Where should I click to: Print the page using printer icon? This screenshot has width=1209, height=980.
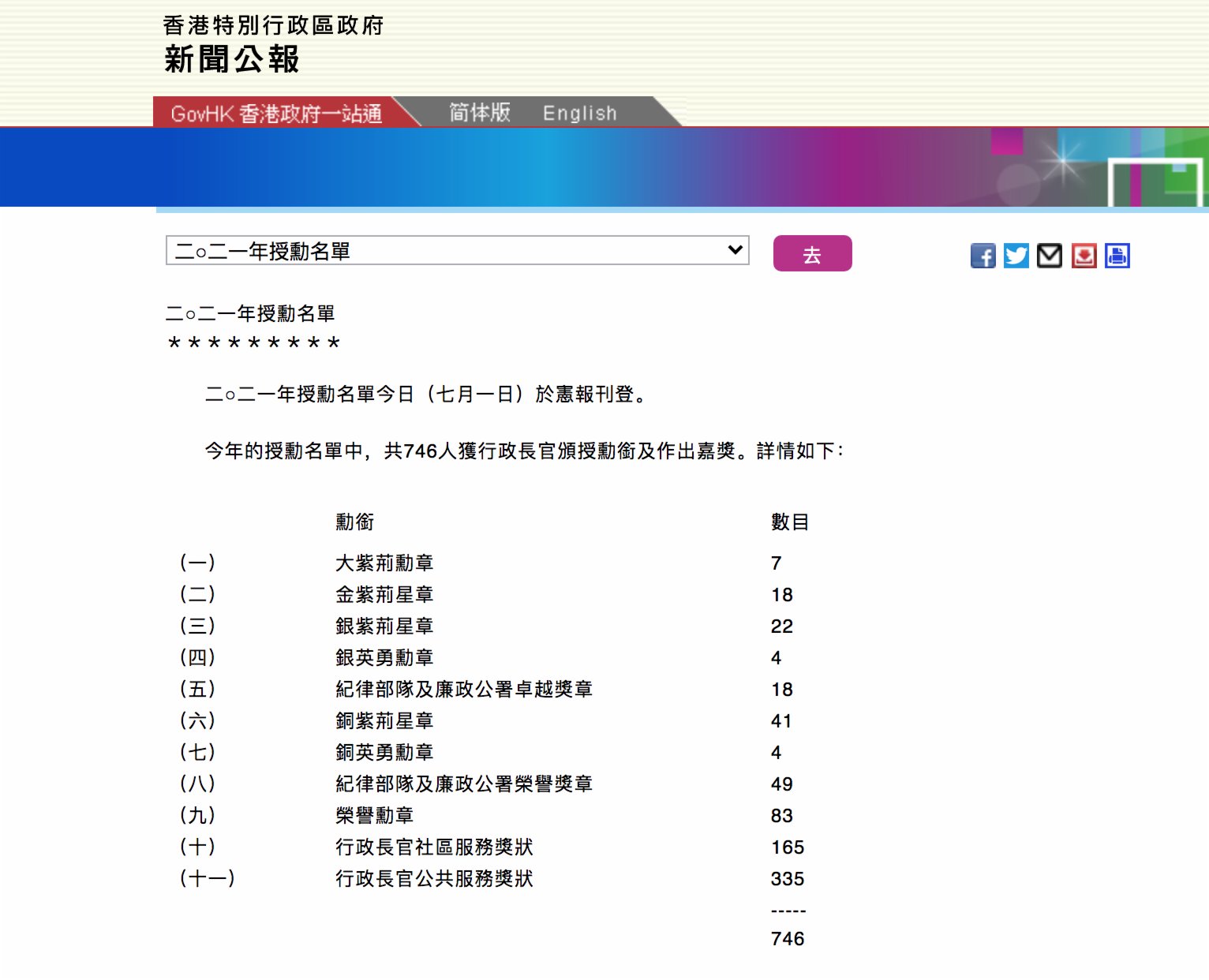click(1117, 256)
